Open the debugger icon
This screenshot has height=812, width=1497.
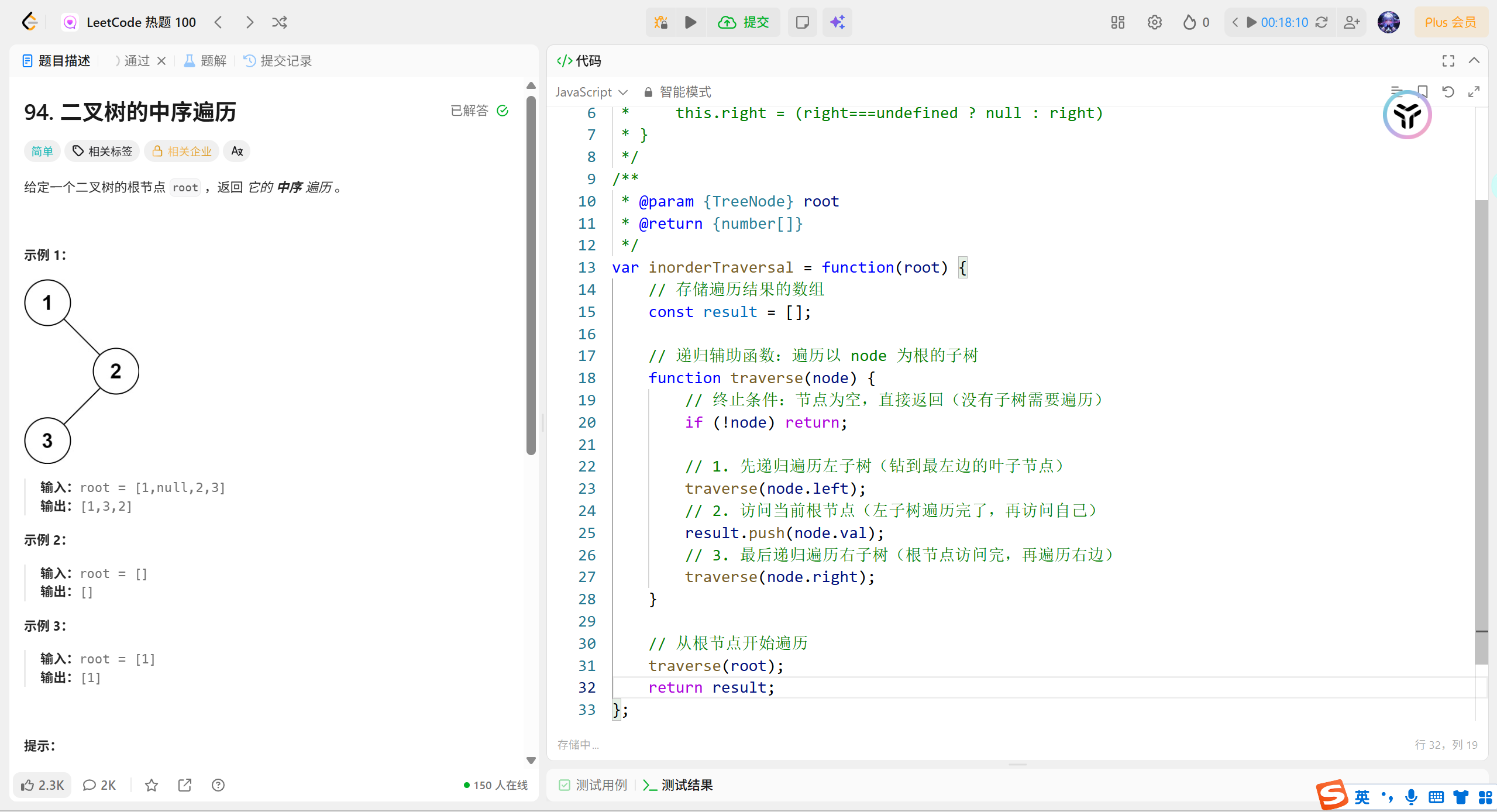click(x=661, y=22)
